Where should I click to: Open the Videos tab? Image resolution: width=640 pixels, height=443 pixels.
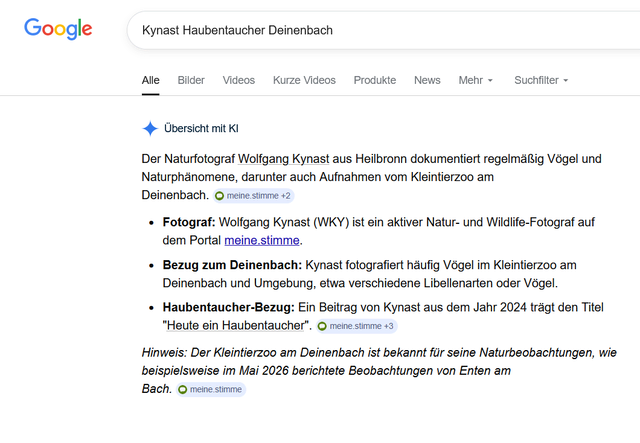click(239, 80)
